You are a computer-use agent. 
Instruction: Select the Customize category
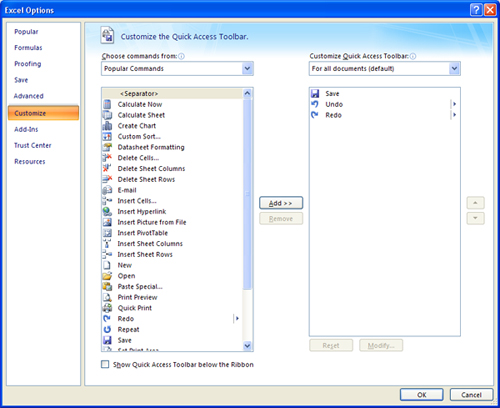[44, 113]
